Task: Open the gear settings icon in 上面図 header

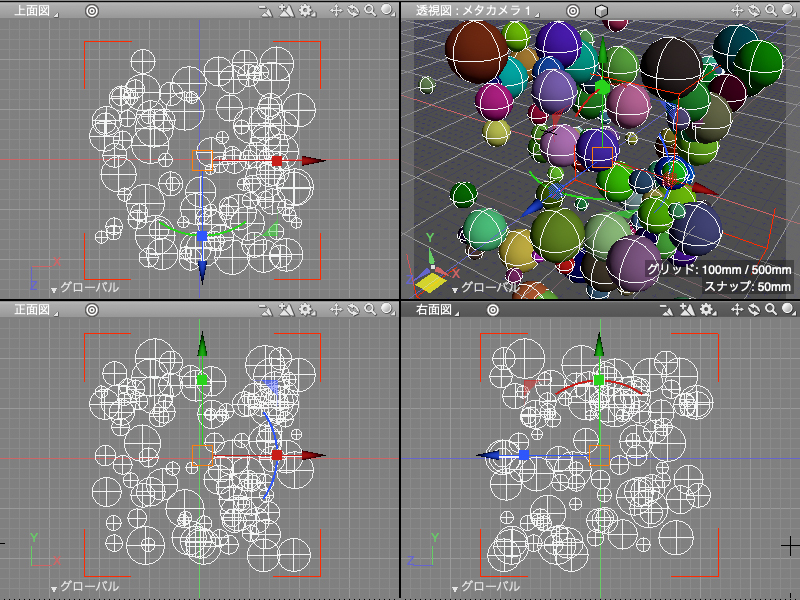Action: (x=306, y=11)
